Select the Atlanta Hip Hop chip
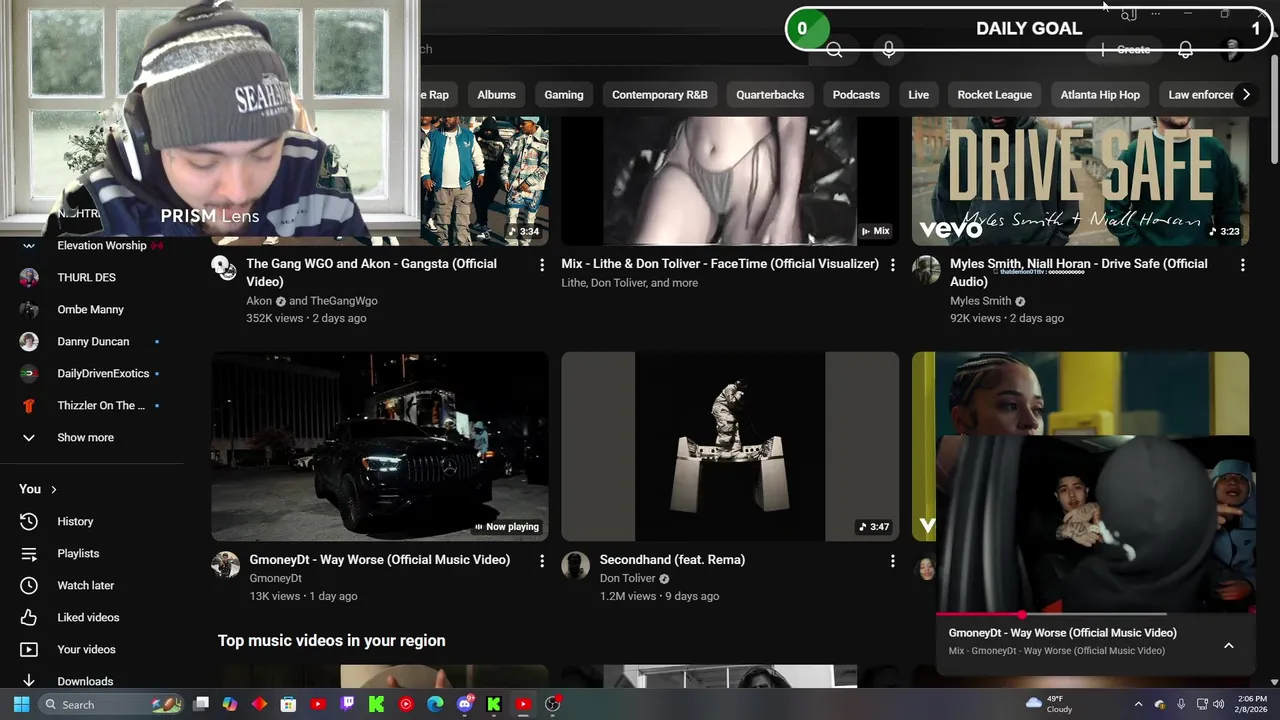The height and width of the screenshot is (720, 1280). 1100,95
